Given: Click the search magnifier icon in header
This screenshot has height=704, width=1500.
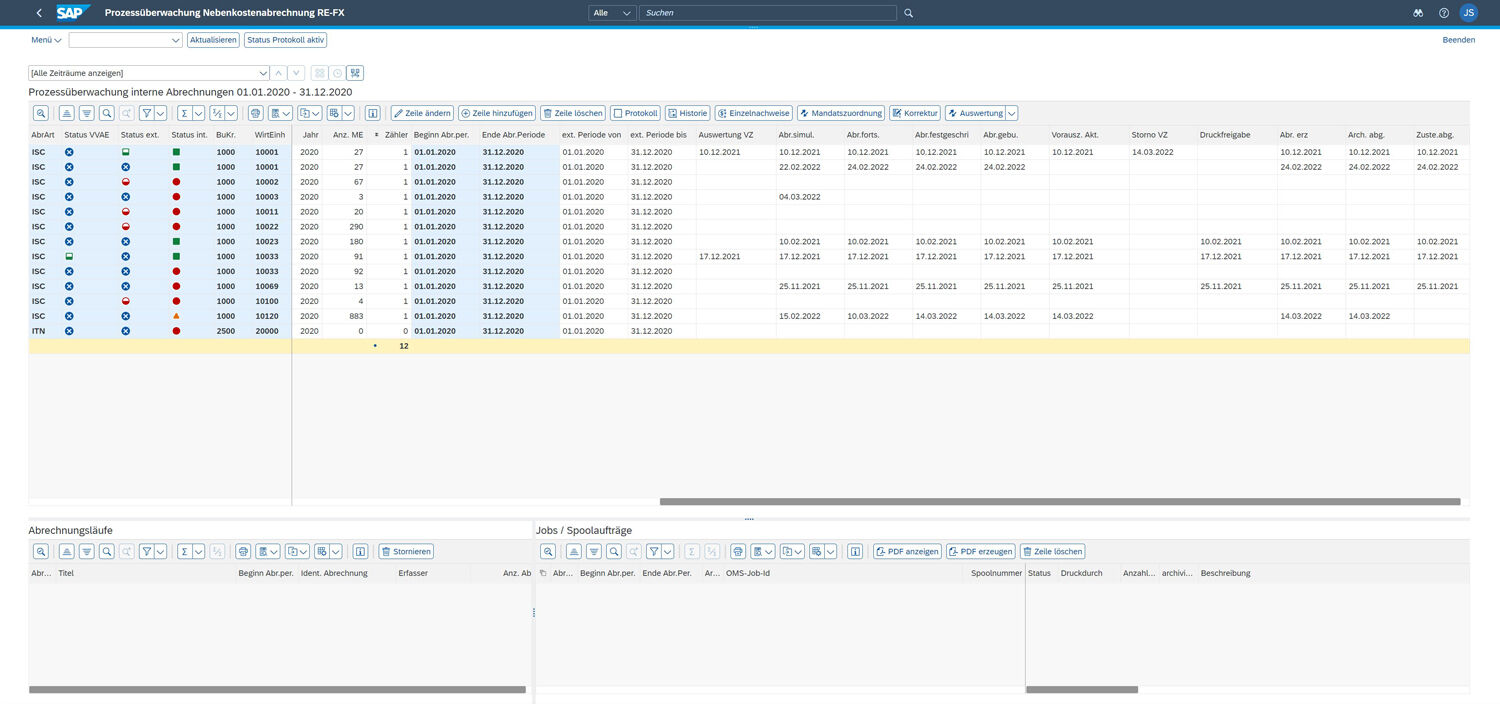Looking at the screenshot, I should tap(908, 13).
